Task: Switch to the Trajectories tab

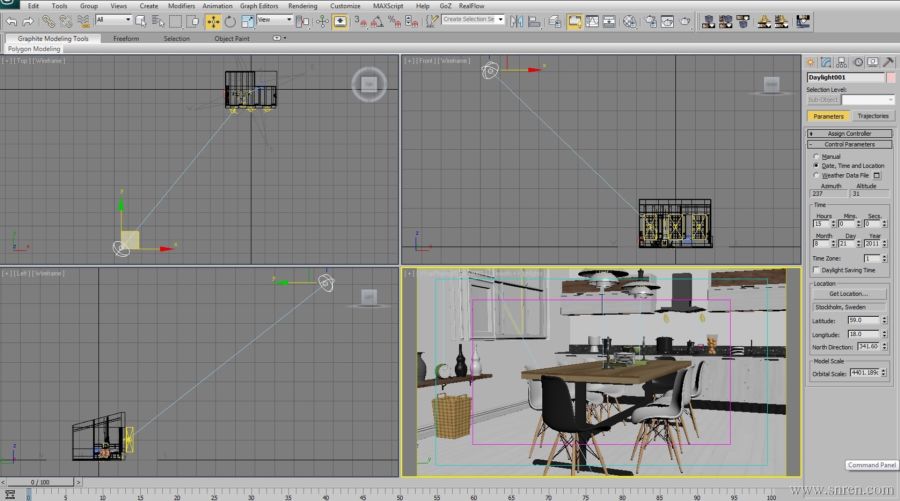Action: (872, 116)
